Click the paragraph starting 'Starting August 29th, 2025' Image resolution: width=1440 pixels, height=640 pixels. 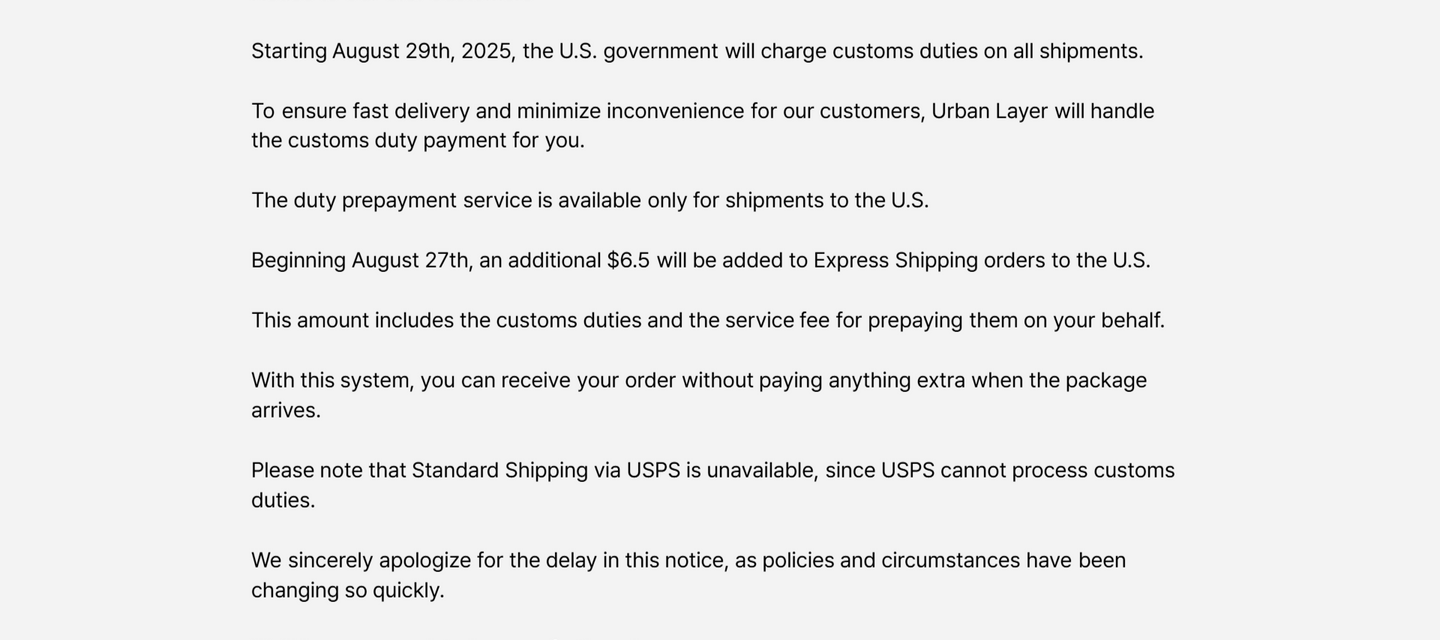pos(697,51)
